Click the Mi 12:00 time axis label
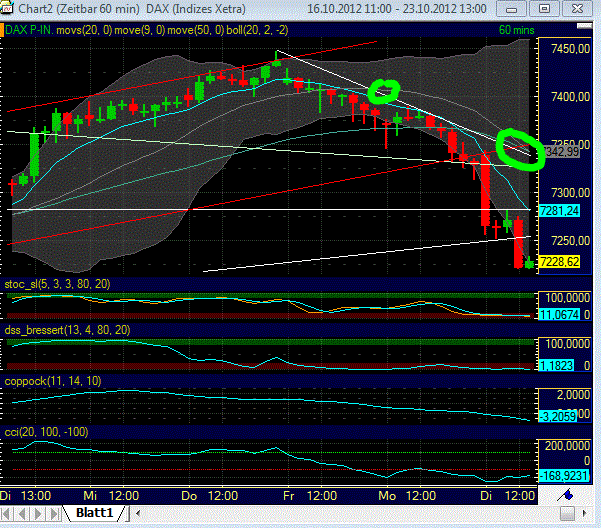This screenshot has width=601, height=528. (111, 496)
